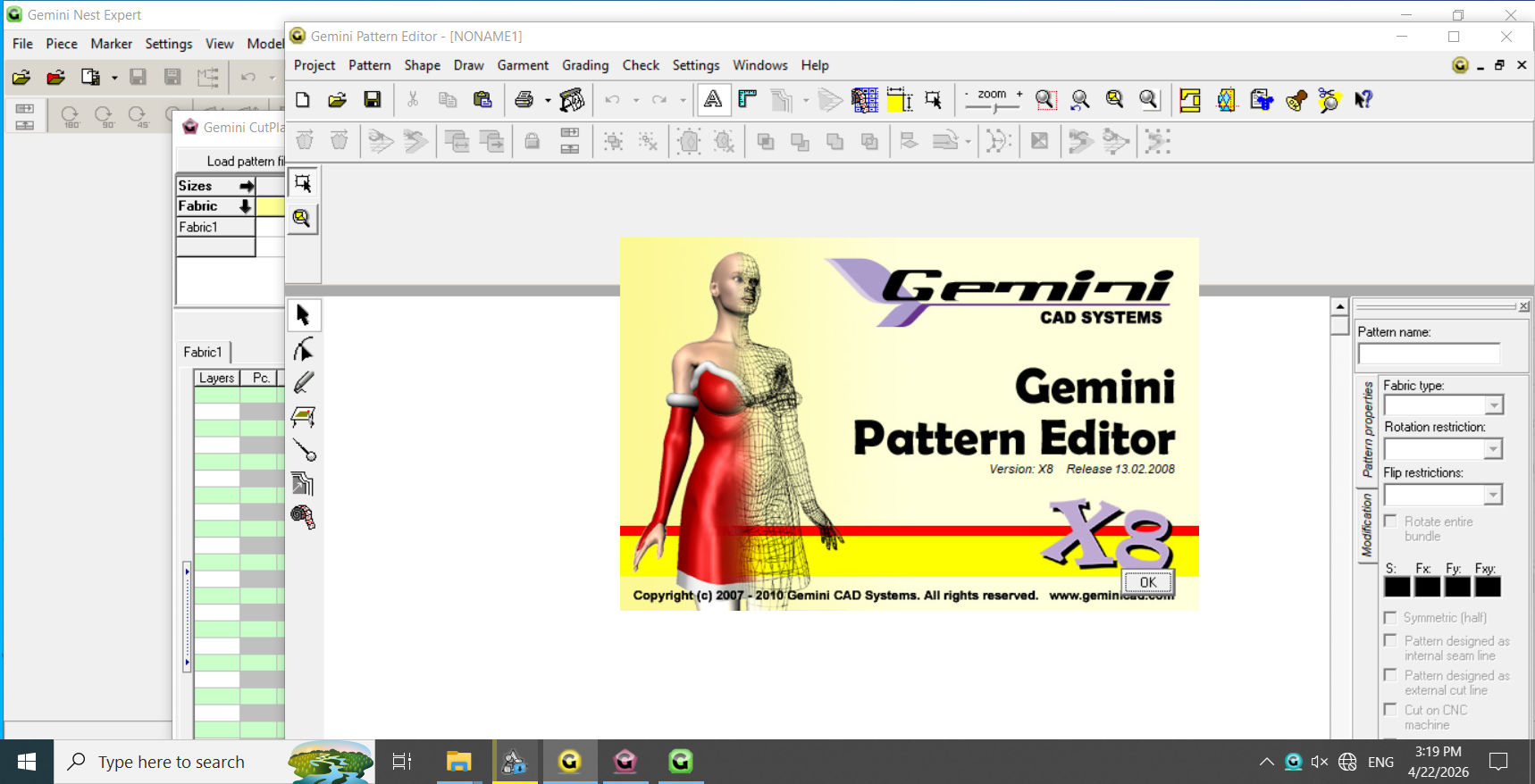Click the zoom to fit magnifier icon
The image size is (1535, 784).
[x=1114, y=100]
